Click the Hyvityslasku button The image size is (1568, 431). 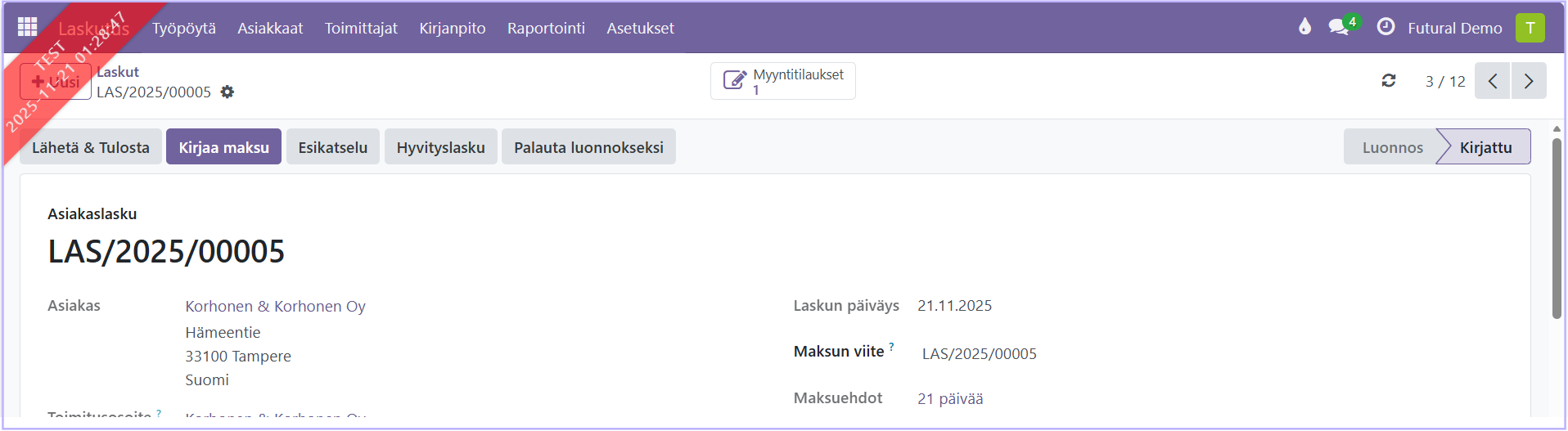point(440,147)
